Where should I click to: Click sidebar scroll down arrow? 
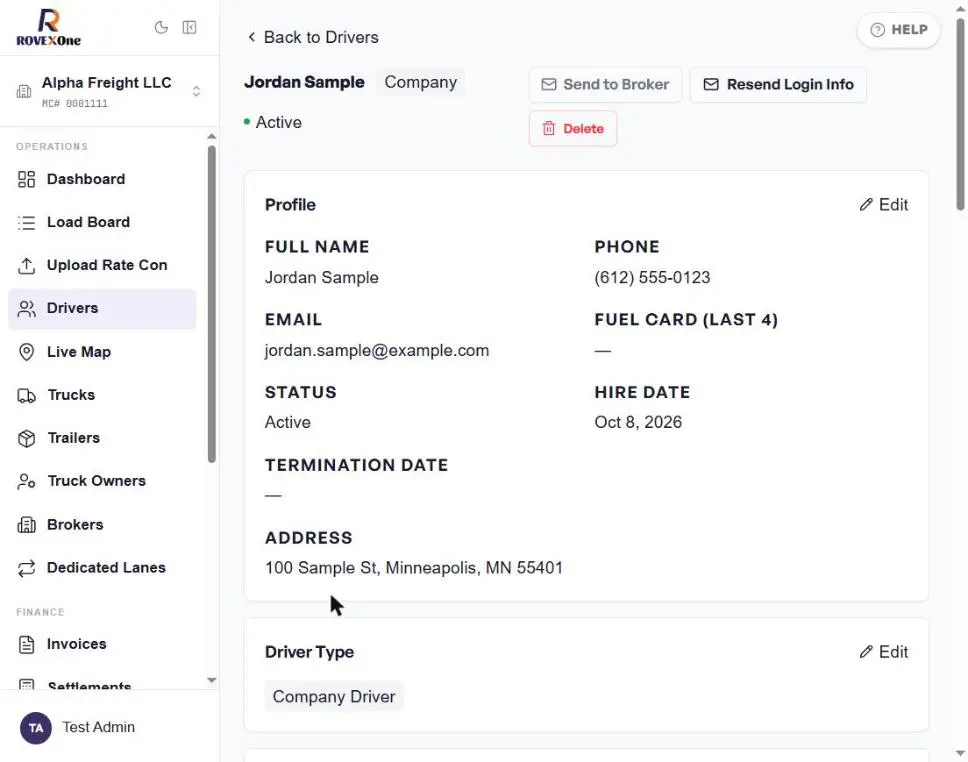coord(212,680)
